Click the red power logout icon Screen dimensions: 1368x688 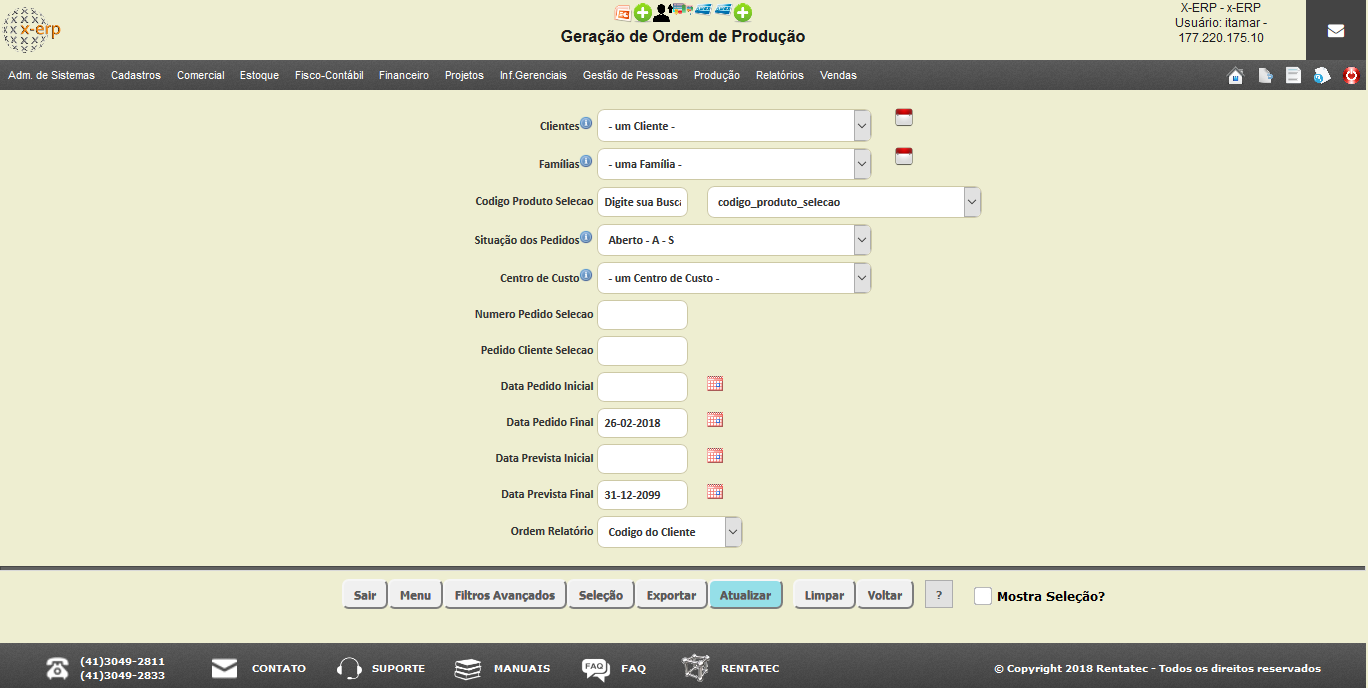click(1351, 75)
